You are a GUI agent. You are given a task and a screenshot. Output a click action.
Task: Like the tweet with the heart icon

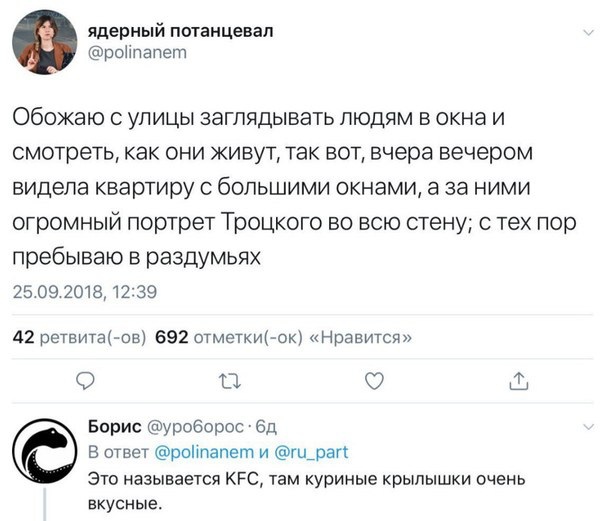click(x=373, y=381)
